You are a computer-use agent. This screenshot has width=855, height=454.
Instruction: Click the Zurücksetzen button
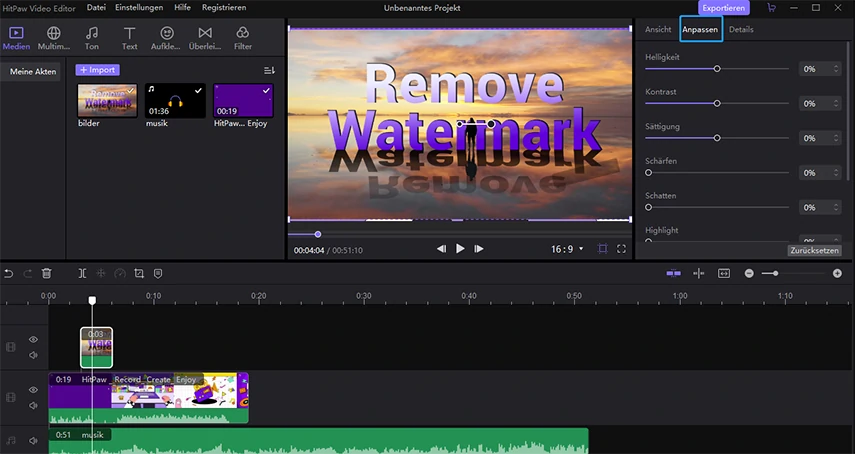[x=817, y=251]
